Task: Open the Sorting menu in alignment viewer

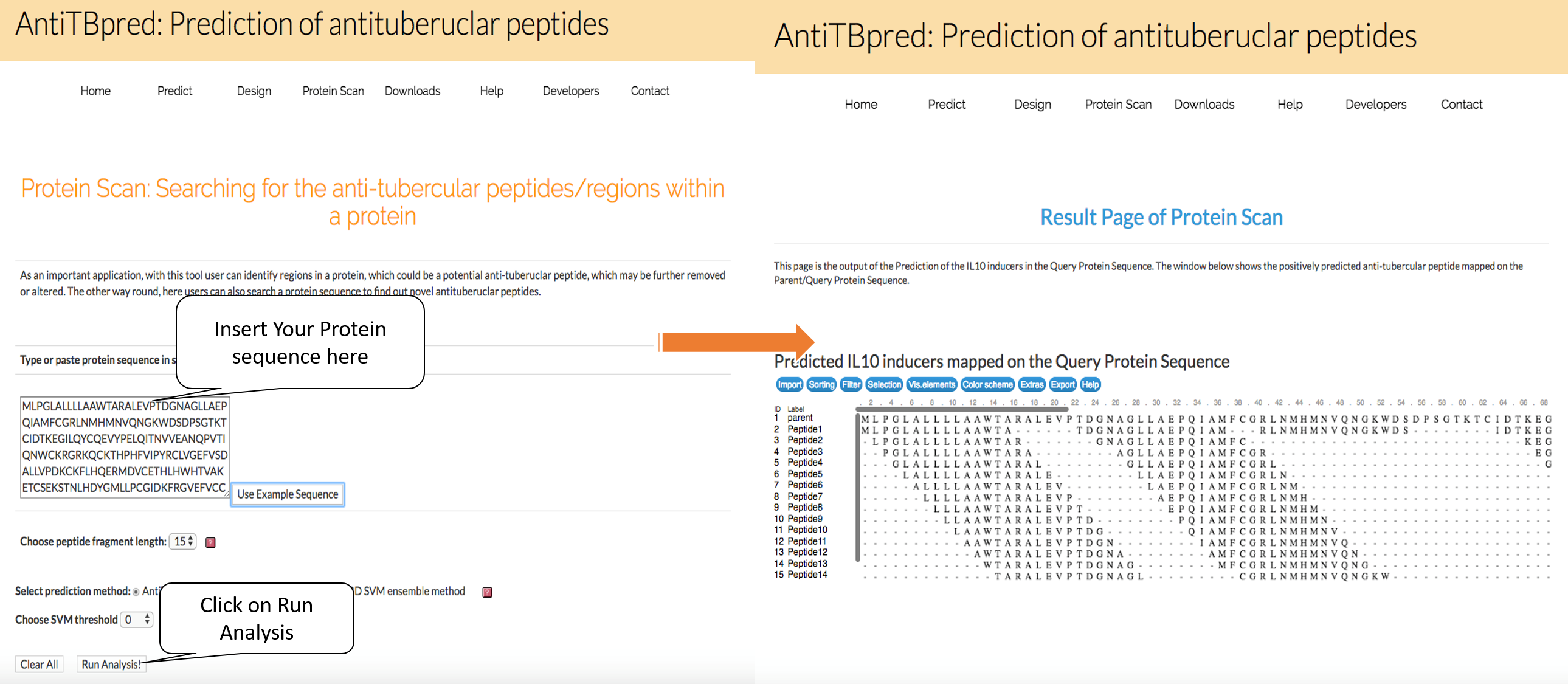Action: click(x=821, y=385)
